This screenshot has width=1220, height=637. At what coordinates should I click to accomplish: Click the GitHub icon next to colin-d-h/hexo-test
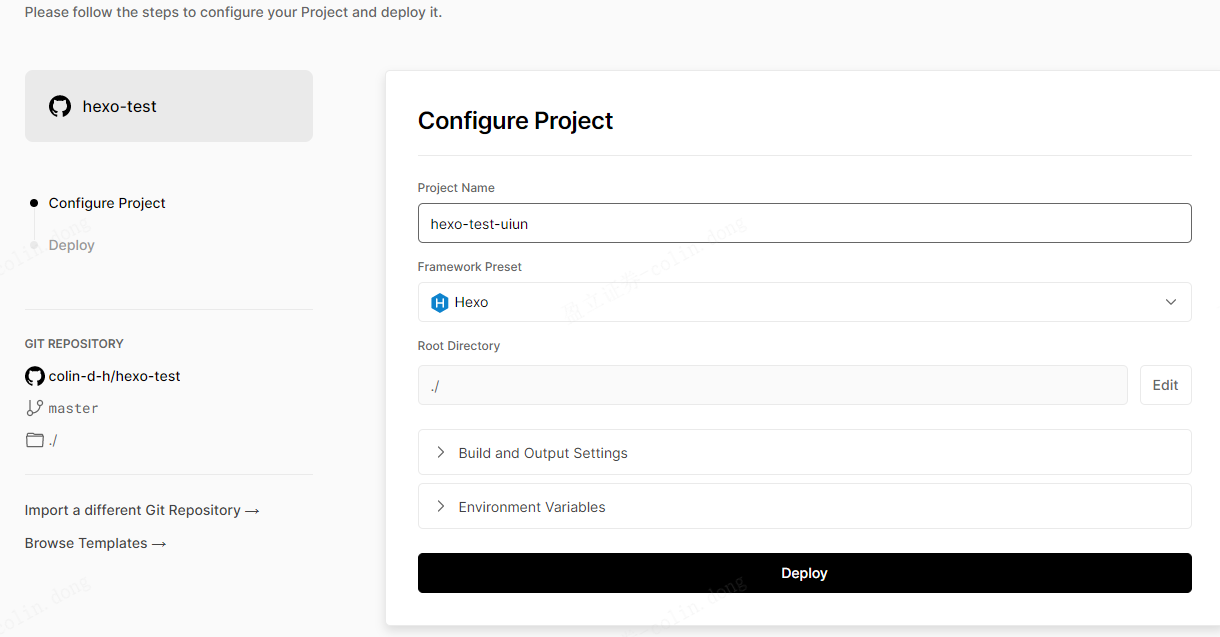click(x=35, y=376)
